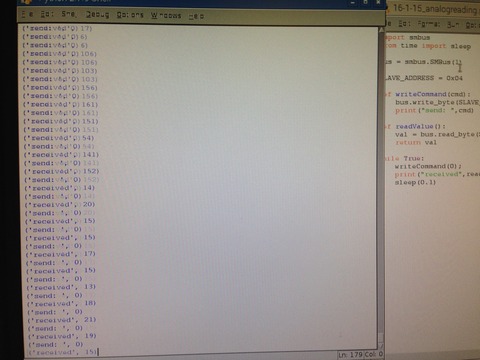Click the Col: 0 status bar indicator
Image resolution: width=480 pixels, height=360 pixels.
click(x=373, y=355)
